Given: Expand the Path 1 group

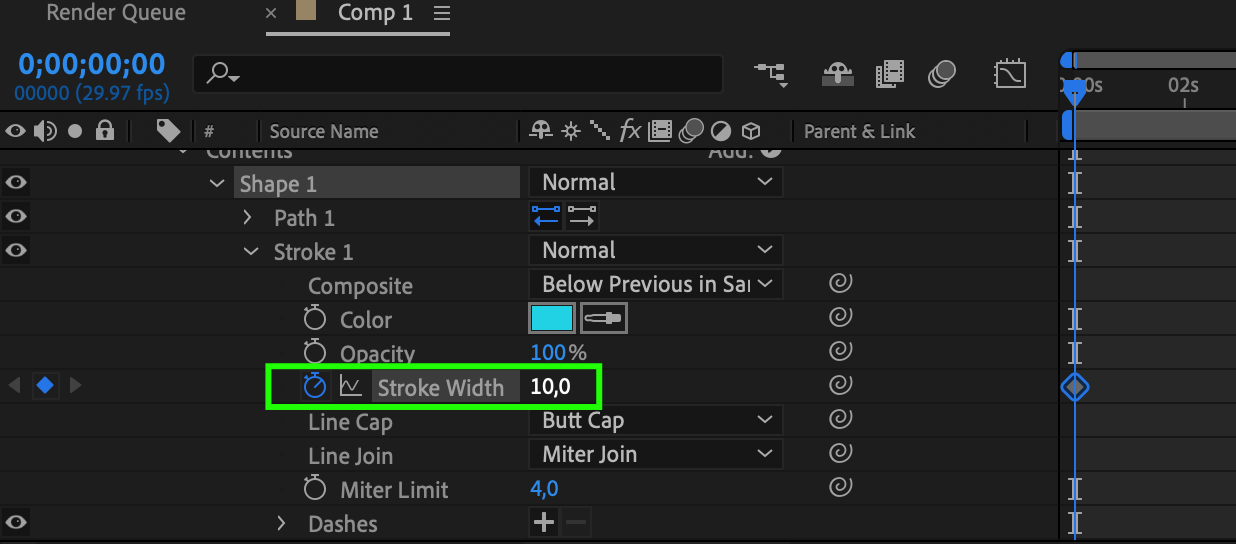Looking at the screenshot, I should click(x=249, y=218).
